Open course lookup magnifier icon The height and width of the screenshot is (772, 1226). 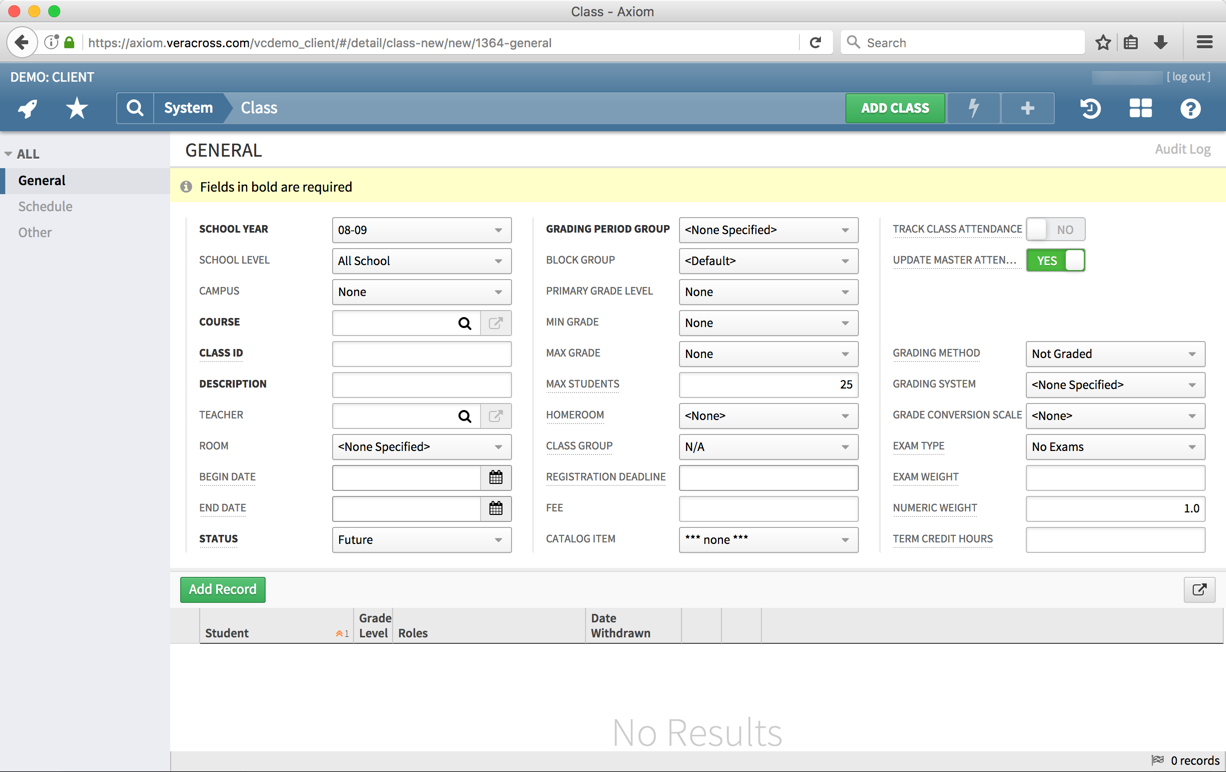click(465, 323)
